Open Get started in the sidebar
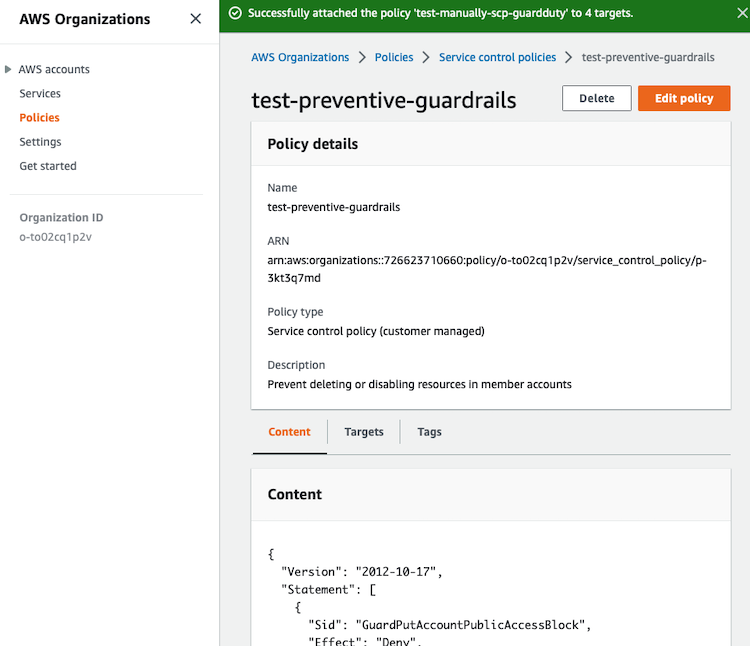750x646 pixels. click(48, 166)
